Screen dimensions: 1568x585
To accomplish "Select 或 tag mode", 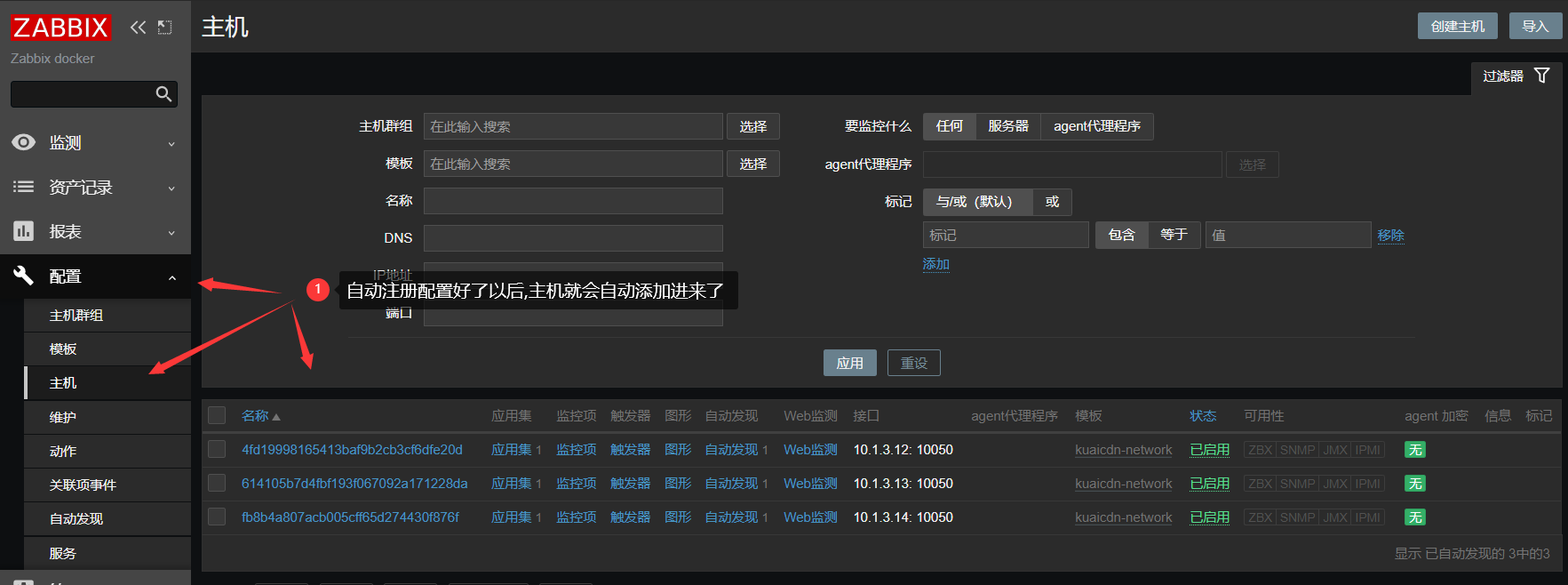I will (x=1052, y=202).
